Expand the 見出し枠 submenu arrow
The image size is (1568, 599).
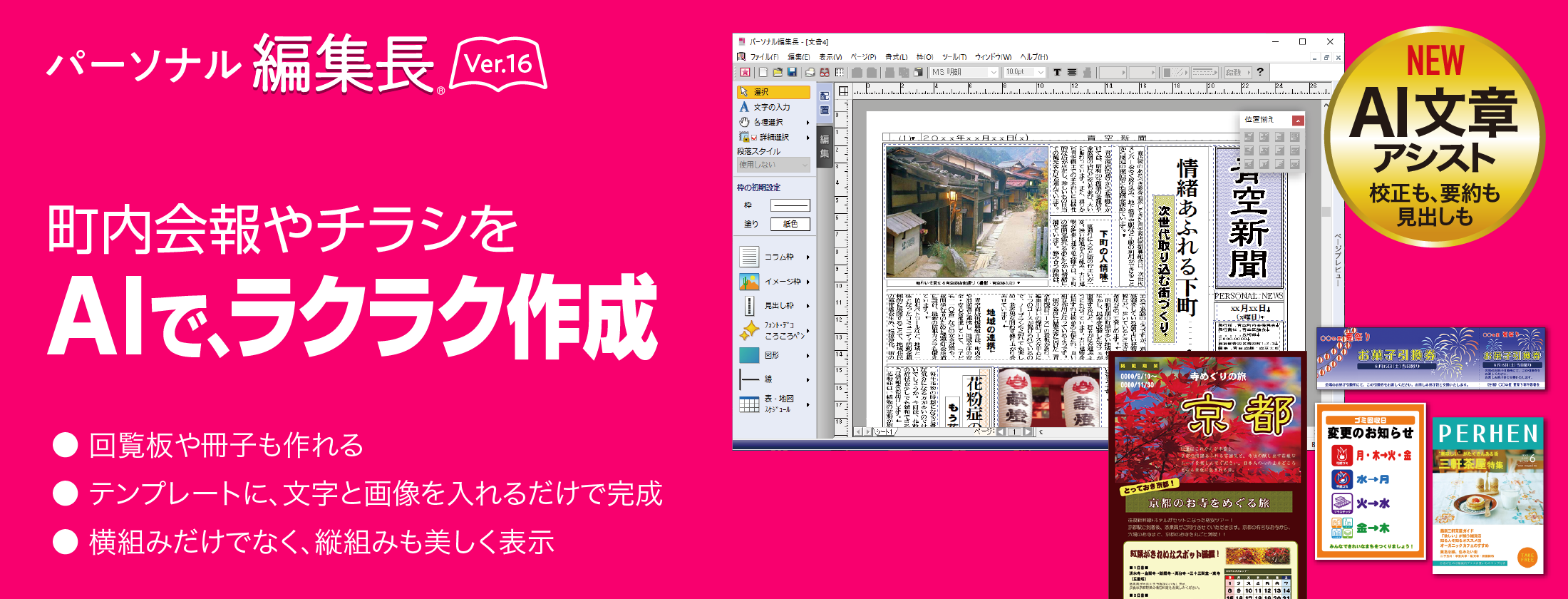click(808, 306)
